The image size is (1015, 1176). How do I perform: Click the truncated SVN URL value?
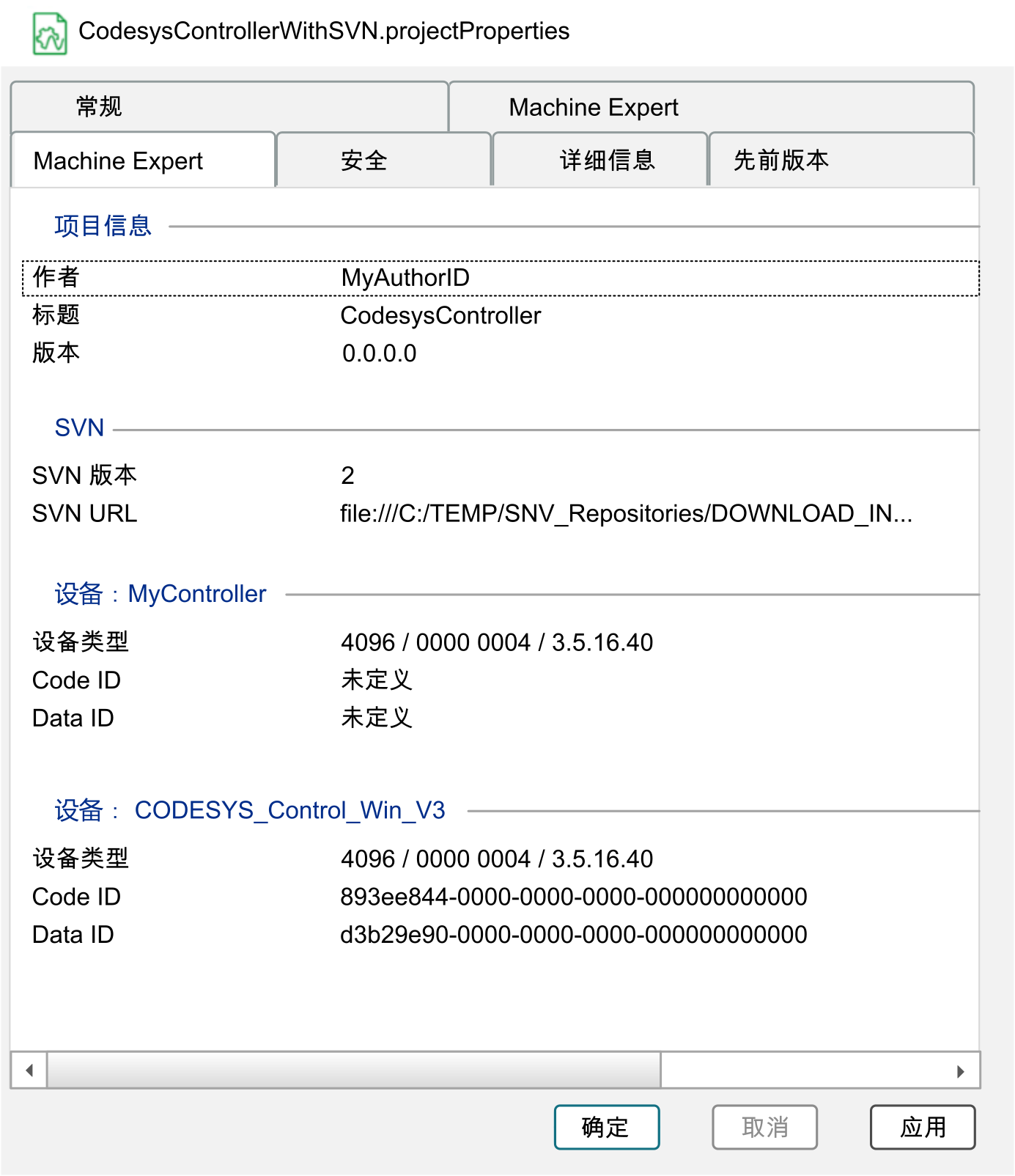pos(625,514)
